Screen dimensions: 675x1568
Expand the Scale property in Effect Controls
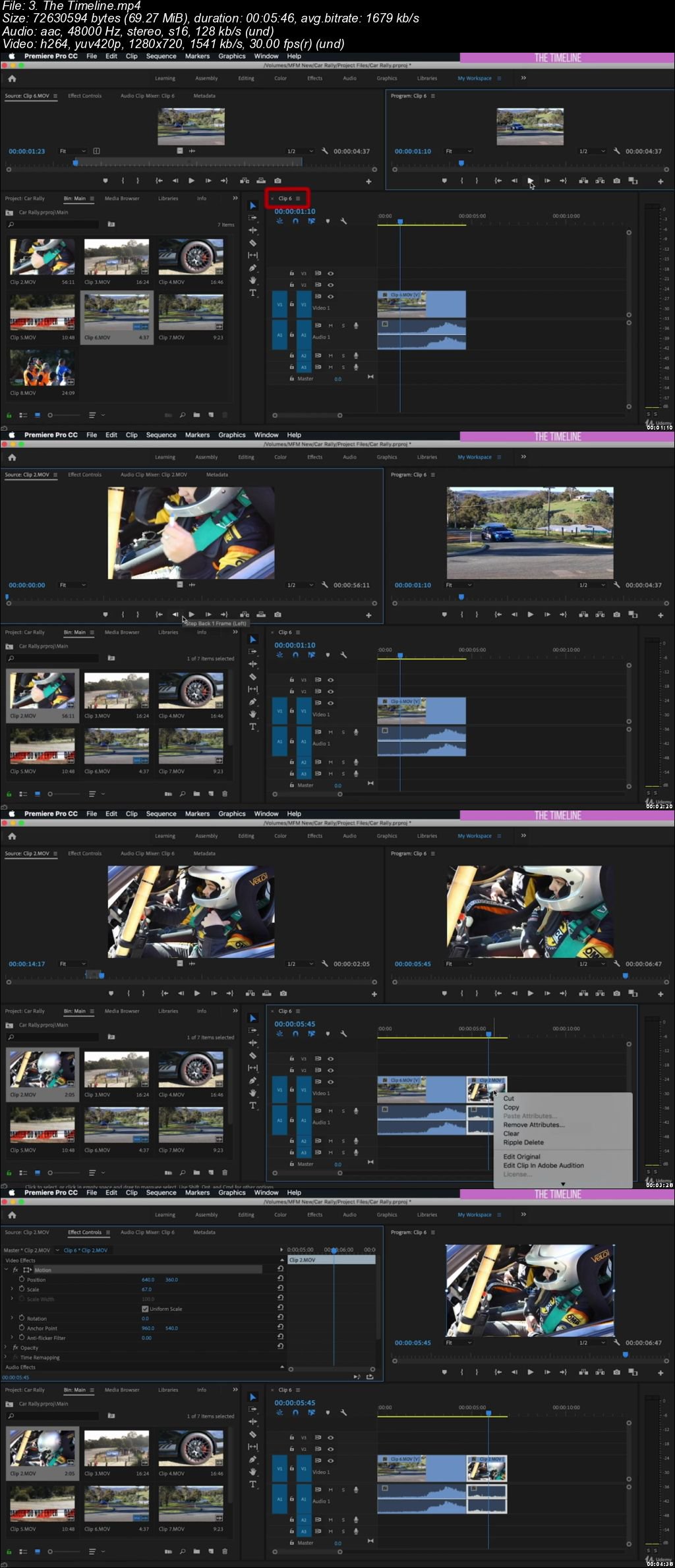[12, 1289]
